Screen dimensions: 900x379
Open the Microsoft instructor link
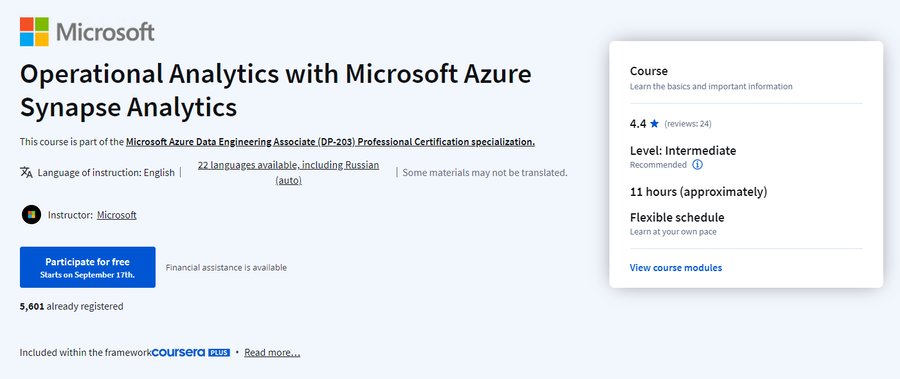[x=117, y=215]
